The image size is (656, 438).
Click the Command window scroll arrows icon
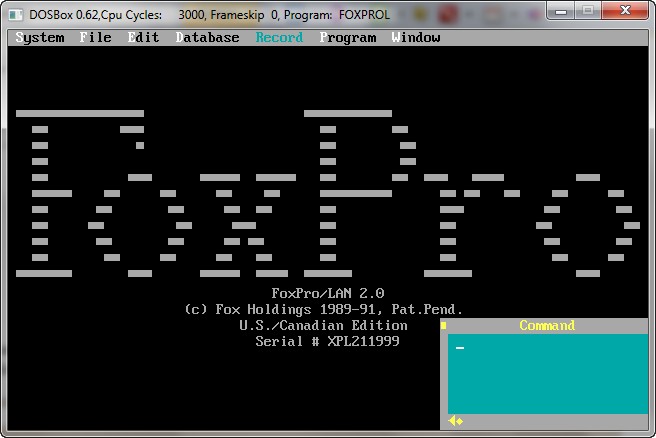456,421
